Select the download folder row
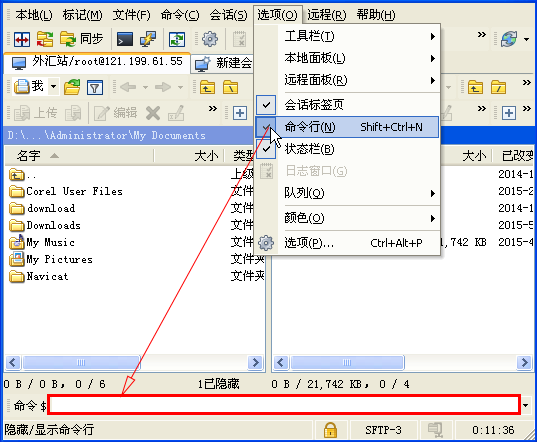This screenshot has height=442, width=537. (x=42, y=208)
